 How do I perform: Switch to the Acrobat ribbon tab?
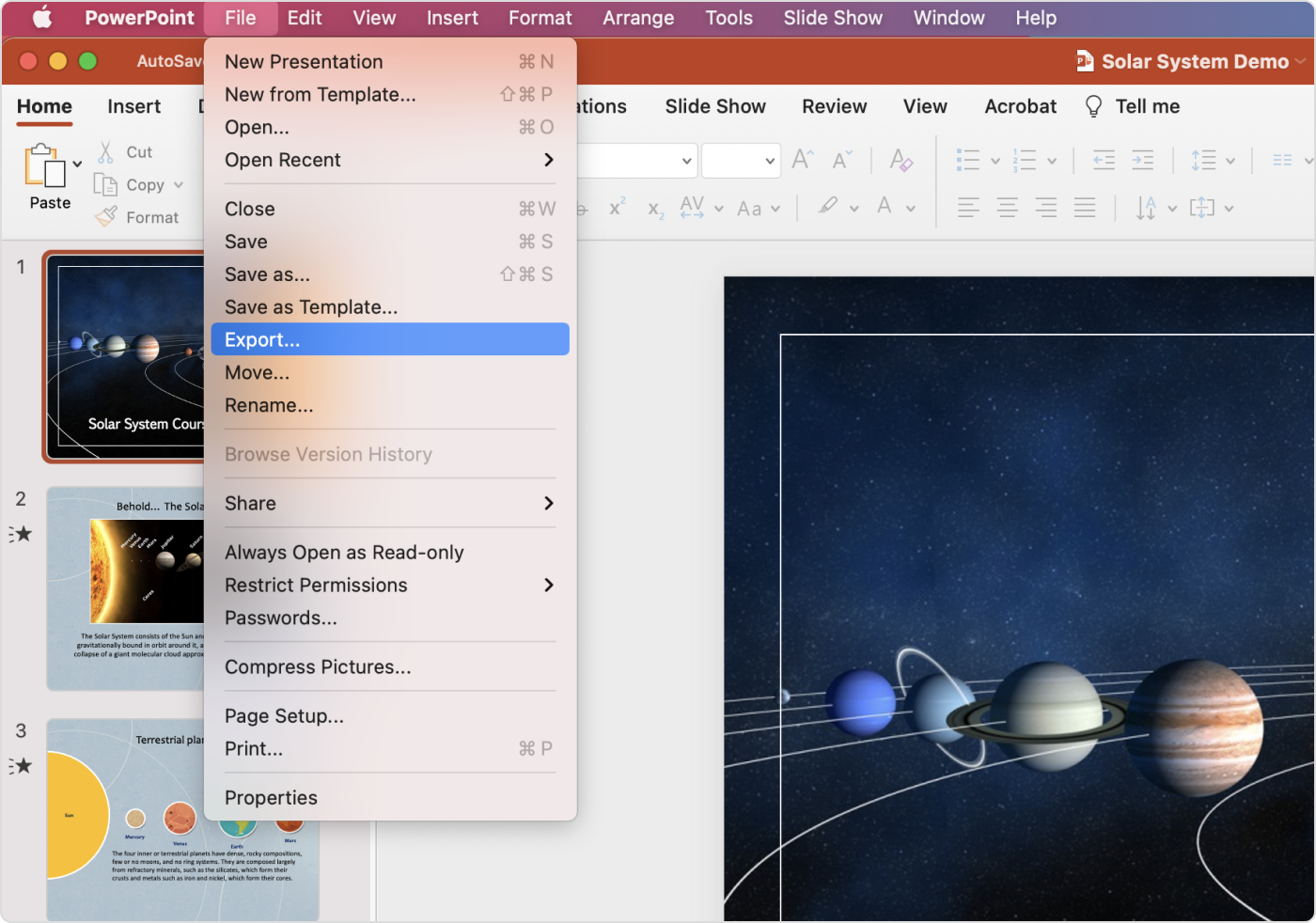[1021, 106]
